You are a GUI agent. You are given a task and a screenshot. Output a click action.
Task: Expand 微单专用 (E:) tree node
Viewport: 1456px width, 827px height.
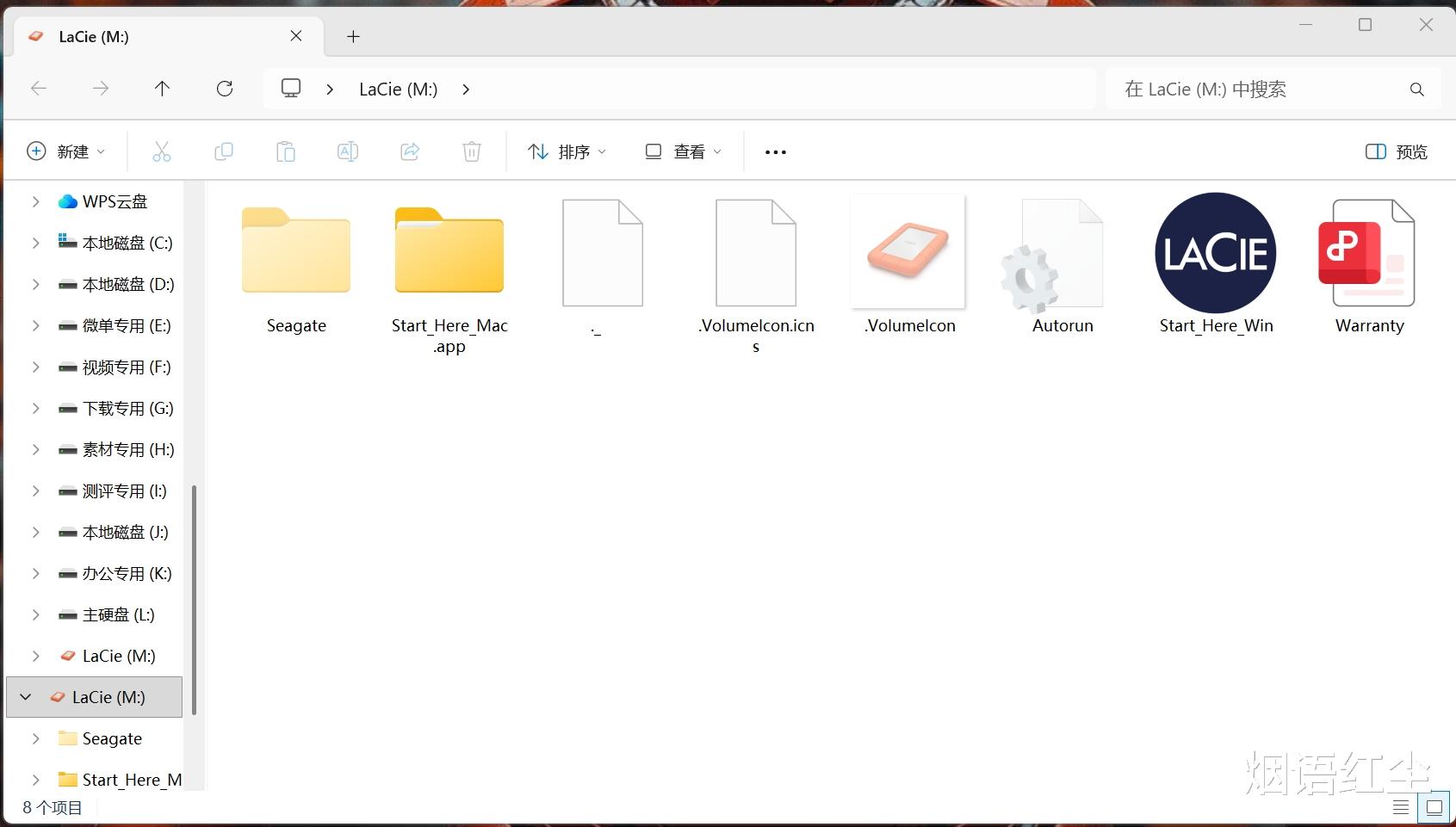coord(35,325)
